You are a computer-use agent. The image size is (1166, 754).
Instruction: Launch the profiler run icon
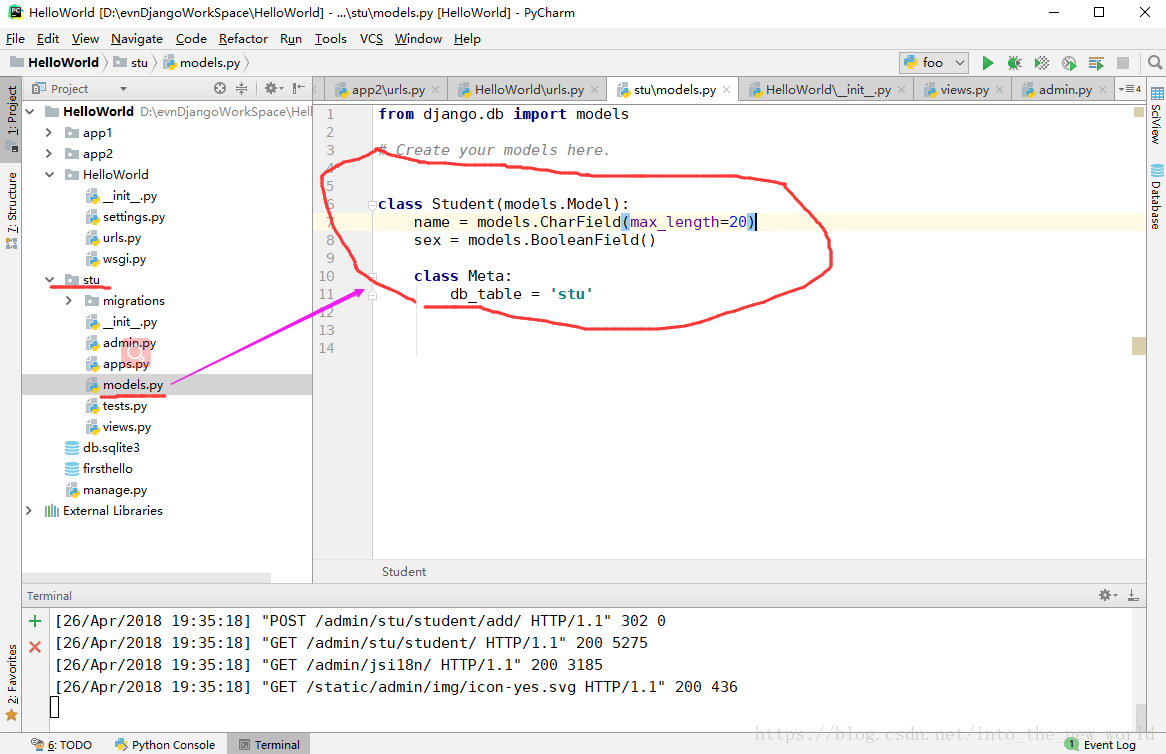(1069, 63)
